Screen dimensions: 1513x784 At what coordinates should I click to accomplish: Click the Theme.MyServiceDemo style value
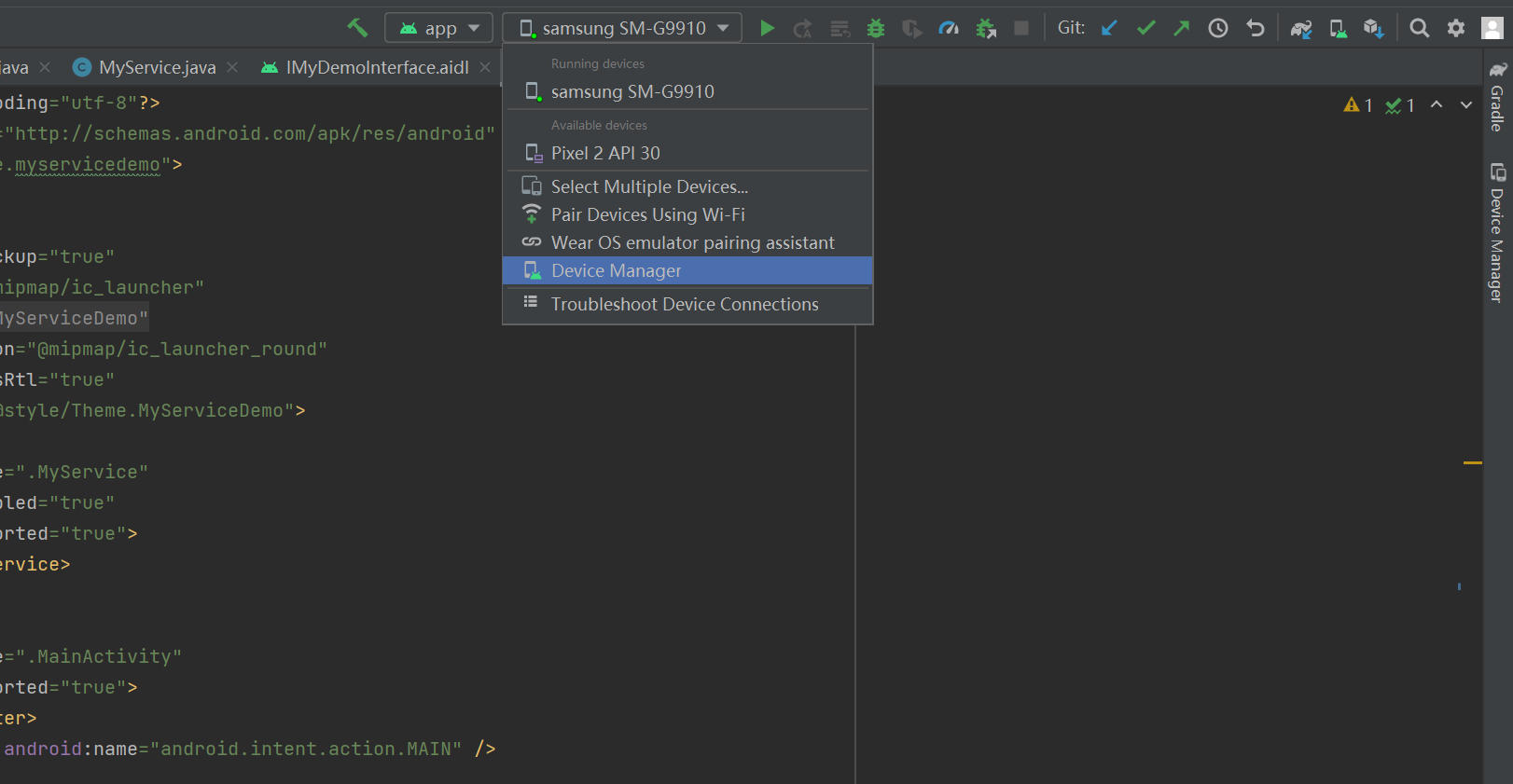tap(147, 410)
